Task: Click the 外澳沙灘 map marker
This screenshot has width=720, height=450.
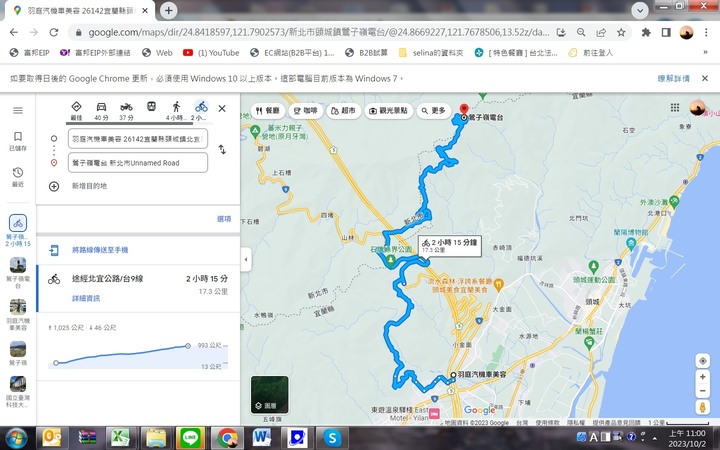Action: (x=674, y=201)
